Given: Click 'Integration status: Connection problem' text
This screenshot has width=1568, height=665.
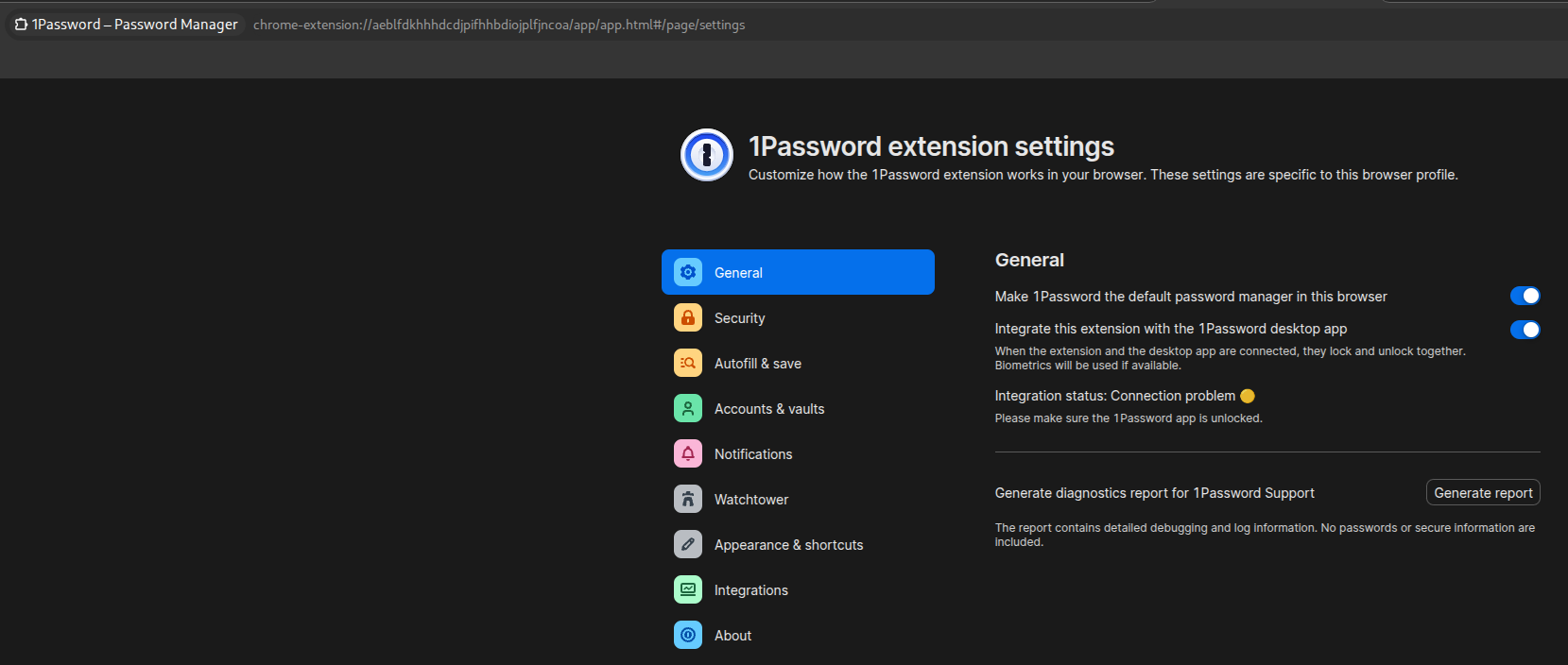Looking at the screenshot, I should click(x=1115, y=396).
